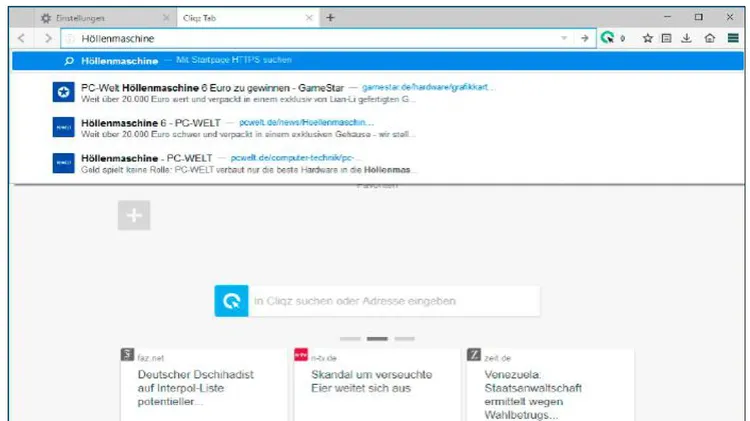Select the first news page indicator

(x=350, y=339)
